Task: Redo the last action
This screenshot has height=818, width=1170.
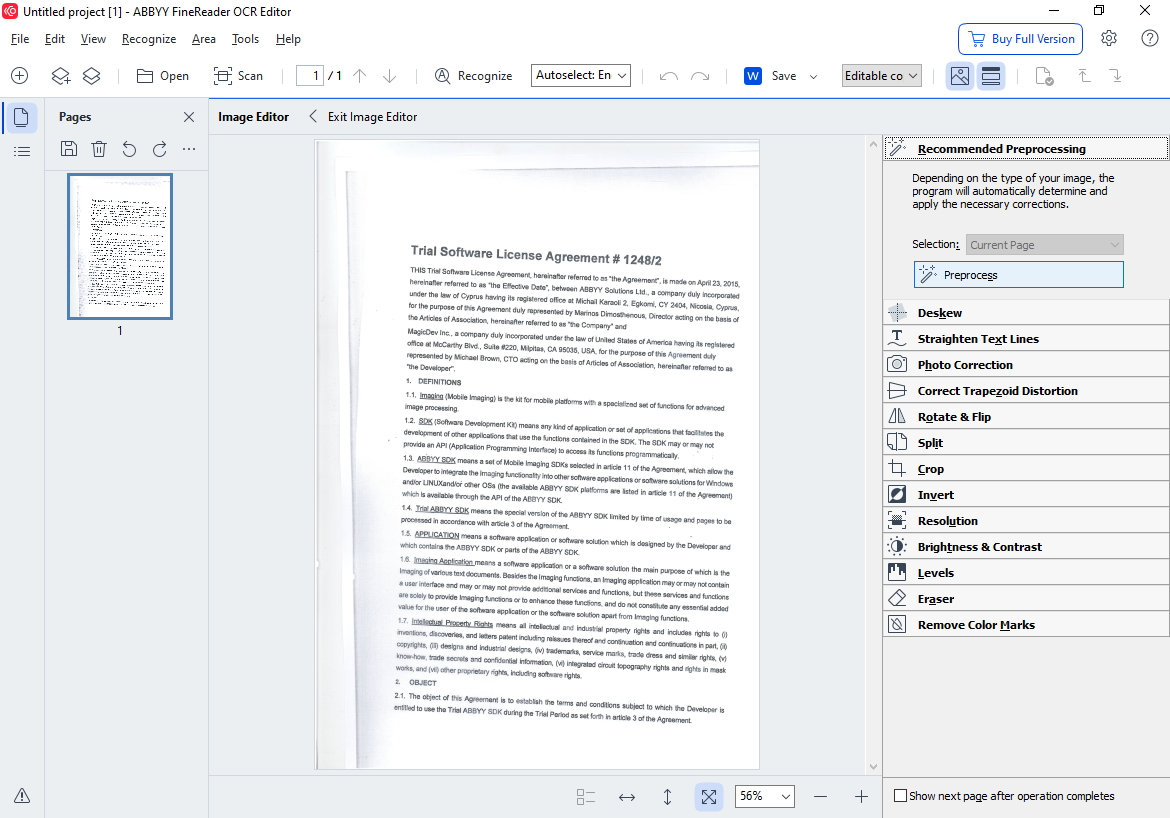Action: click(x=700, y=76)
